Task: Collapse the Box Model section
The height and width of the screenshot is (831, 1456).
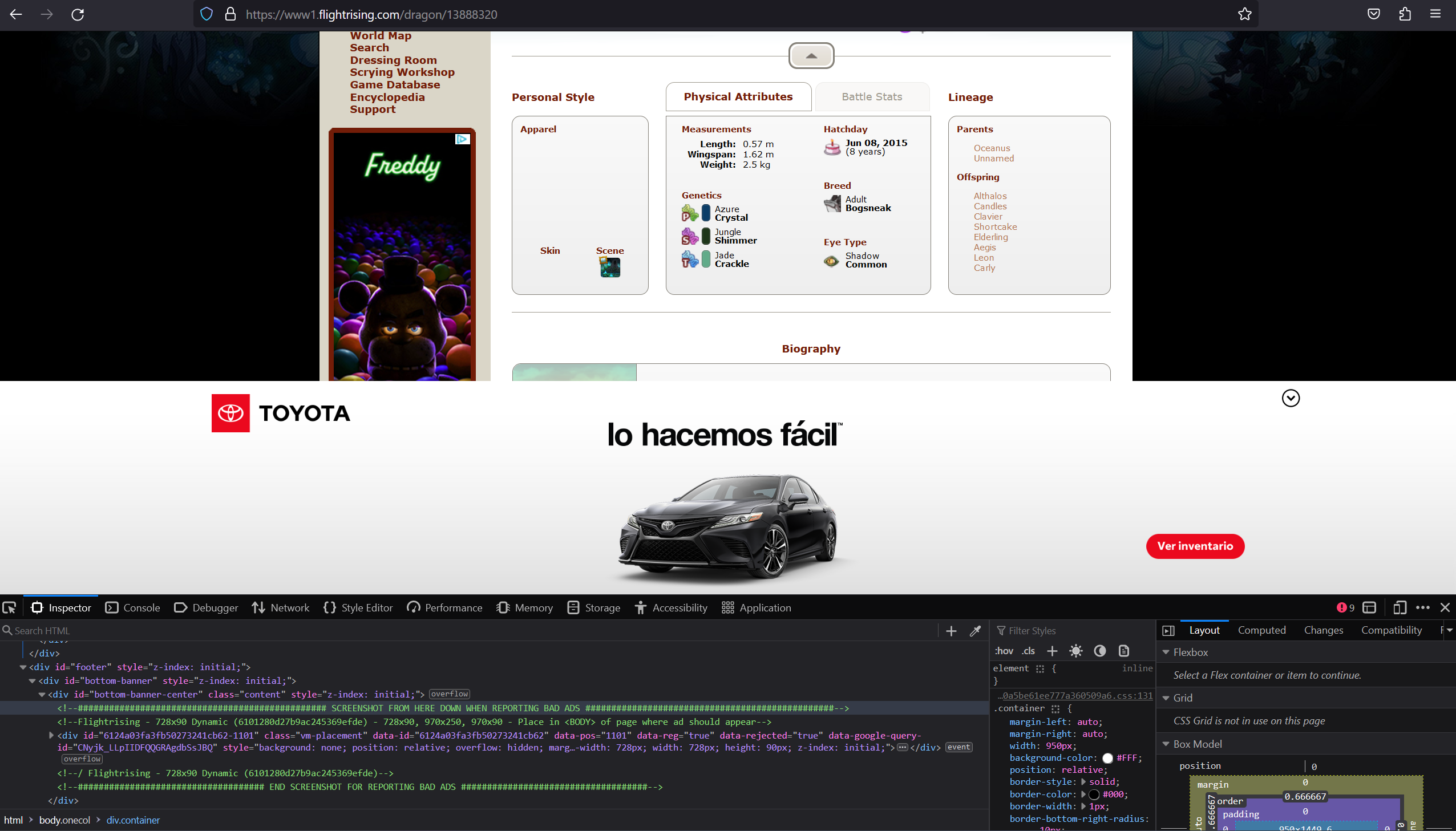Action: 1166,744
